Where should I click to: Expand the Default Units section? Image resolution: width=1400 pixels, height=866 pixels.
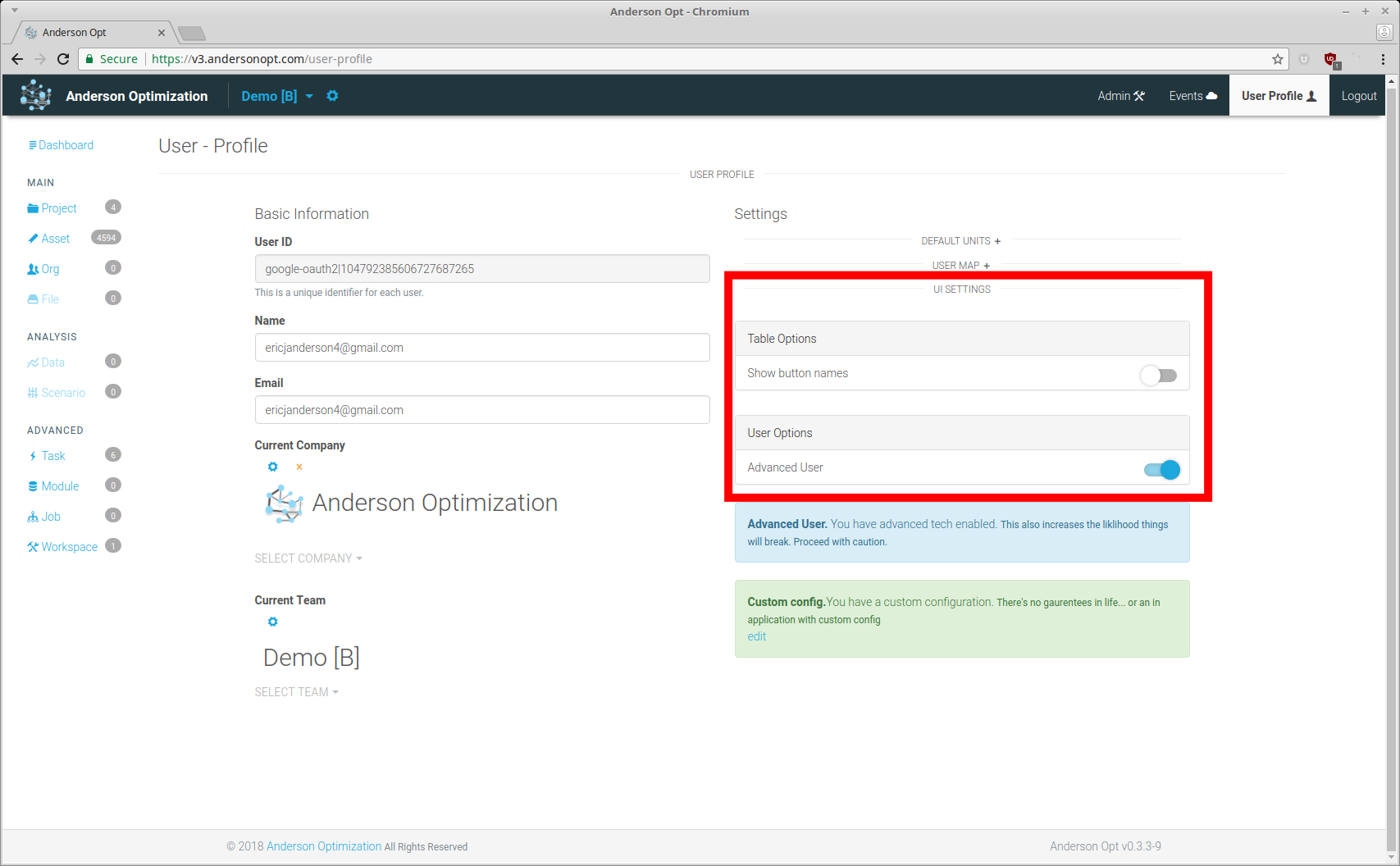coord(960,241)
